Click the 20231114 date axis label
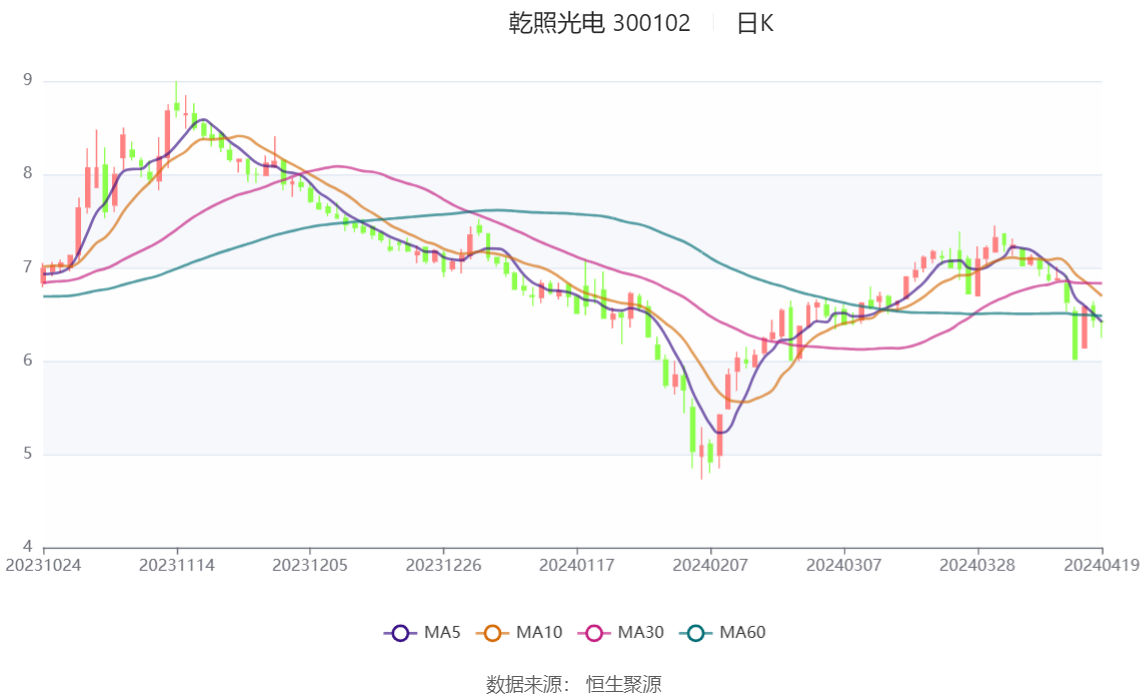Image resolution: width=1148 pixels, height=699 pixels. 176,566
